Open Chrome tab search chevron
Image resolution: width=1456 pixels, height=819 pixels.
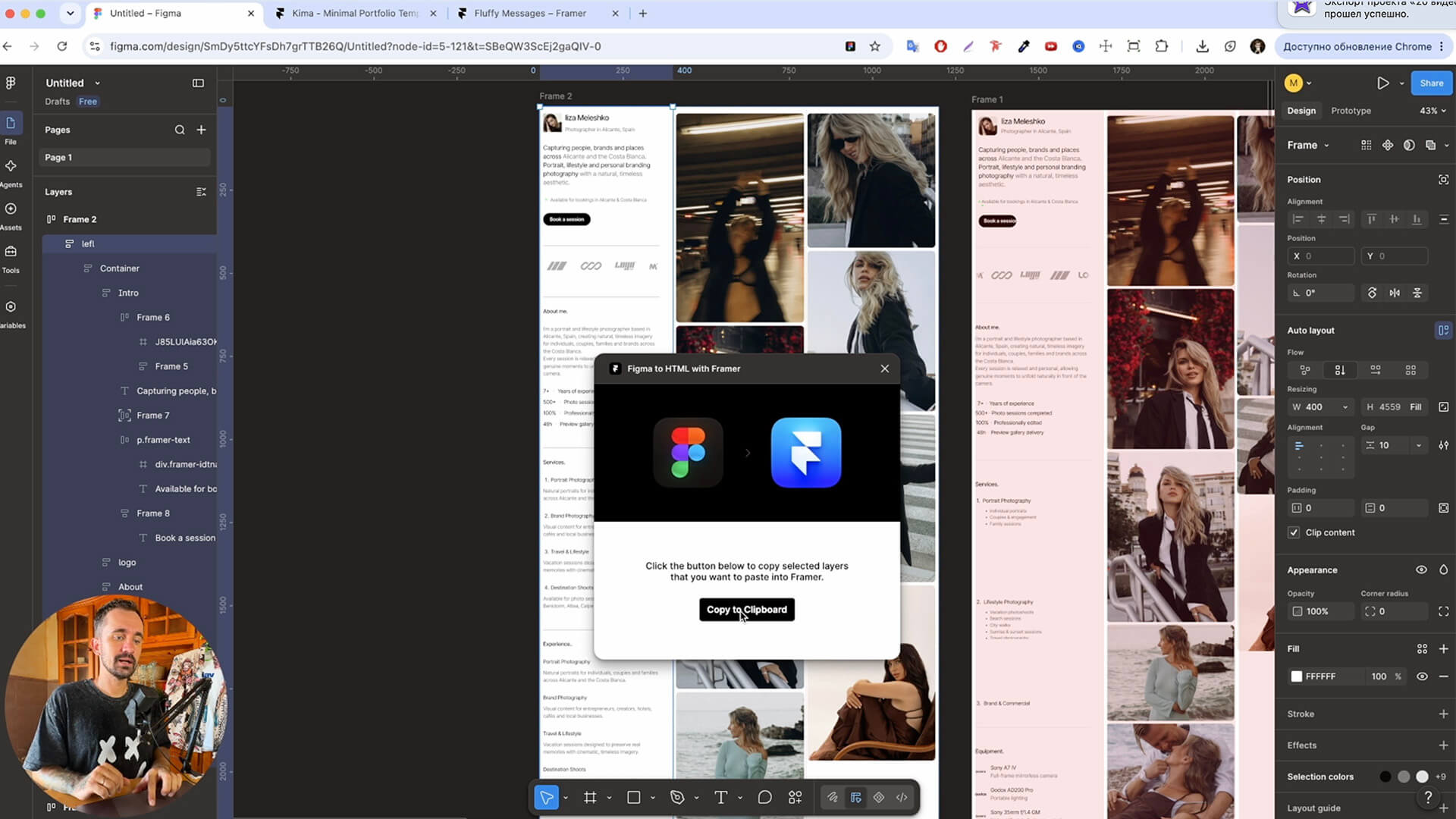click(x=70, y=13)
